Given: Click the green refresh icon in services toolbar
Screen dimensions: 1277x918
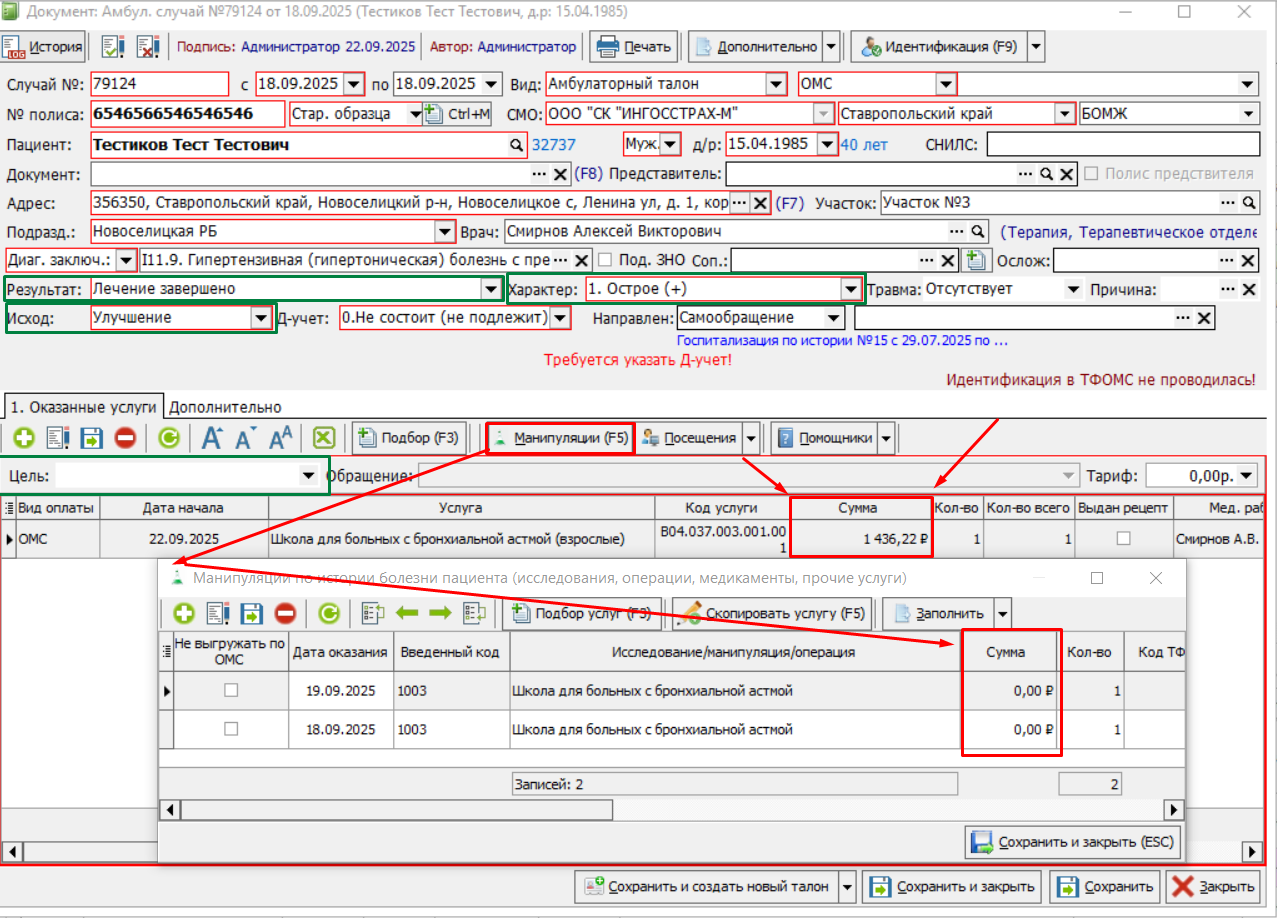Looking at the screenshot, I should (x=170, y=438).
